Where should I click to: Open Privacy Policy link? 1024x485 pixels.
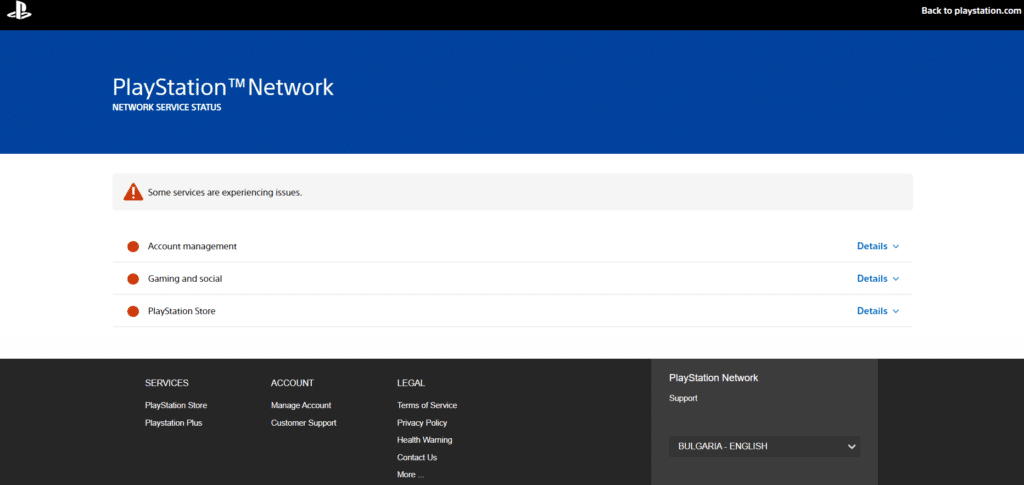[422, 423]
